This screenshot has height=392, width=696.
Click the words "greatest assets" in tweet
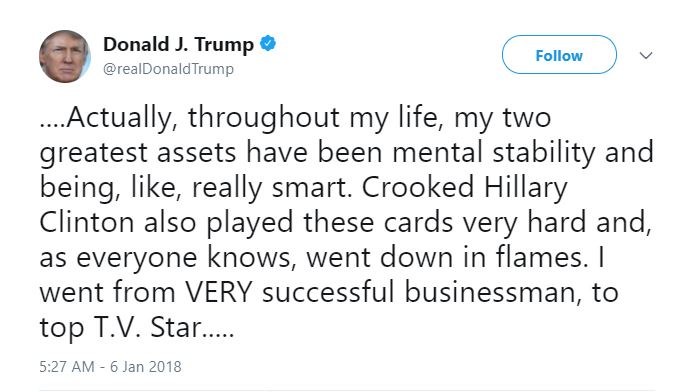tap(138, 153)
